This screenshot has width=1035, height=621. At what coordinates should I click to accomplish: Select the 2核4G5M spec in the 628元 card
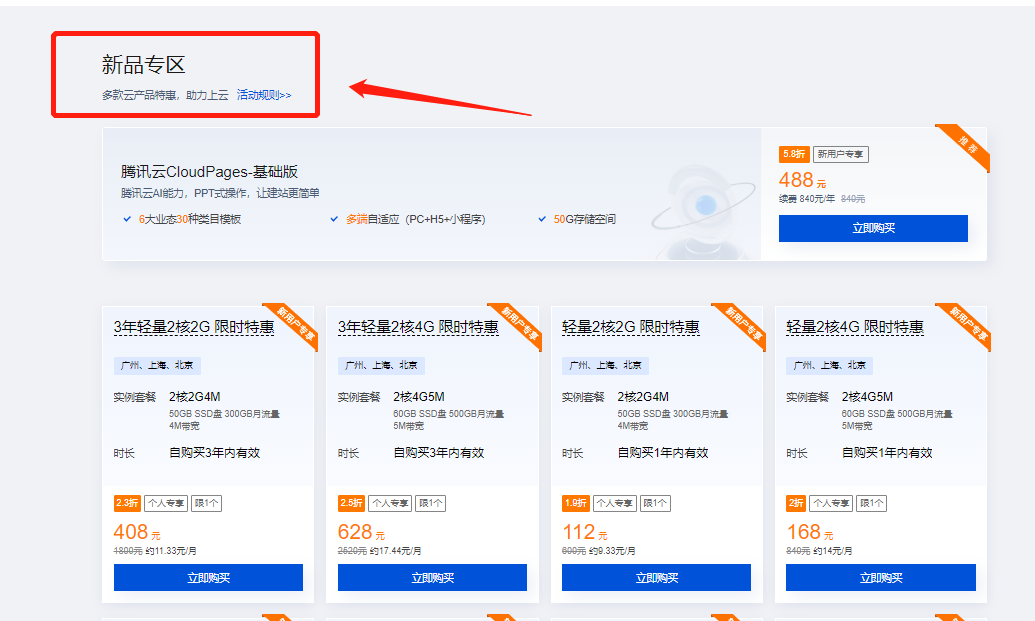click(x=419, y=397)
